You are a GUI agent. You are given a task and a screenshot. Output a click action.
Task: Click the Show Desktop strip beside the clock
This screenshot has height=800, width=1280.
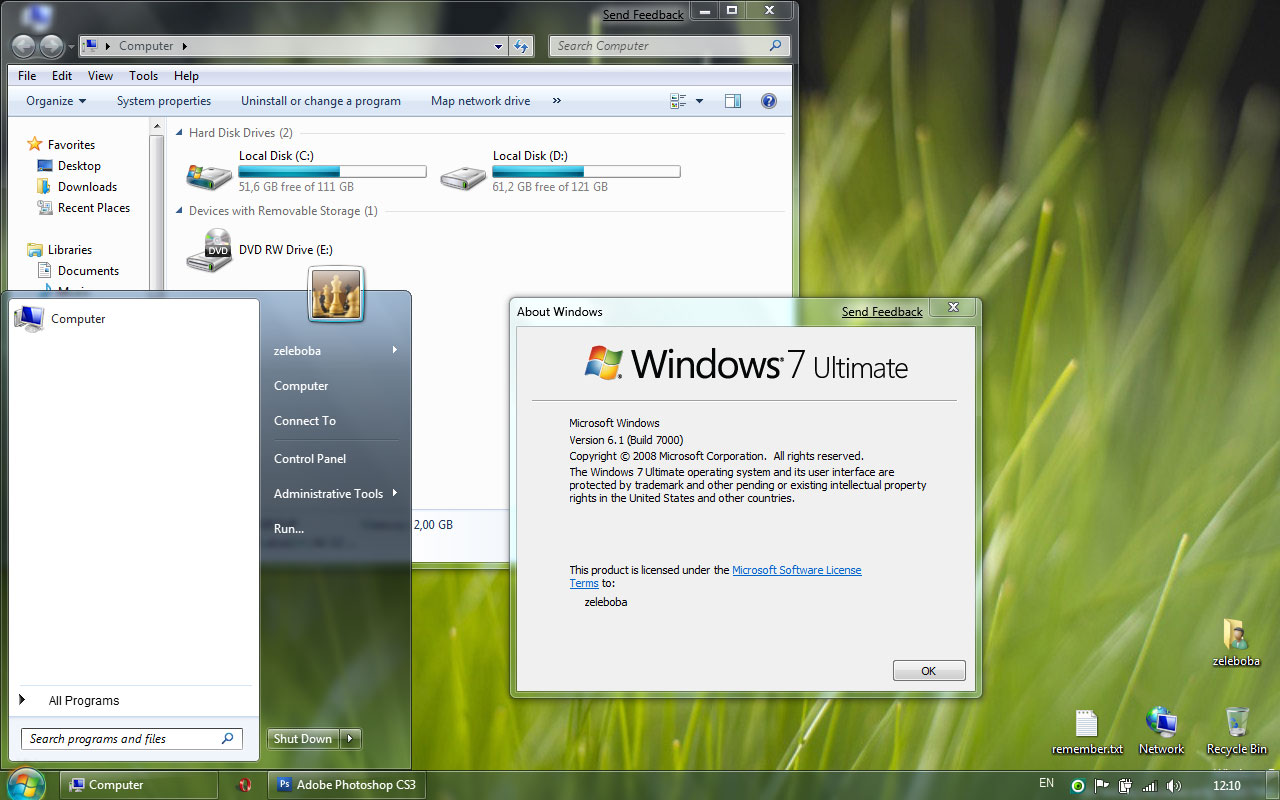pyautogui.click(x=1273, y=785)
